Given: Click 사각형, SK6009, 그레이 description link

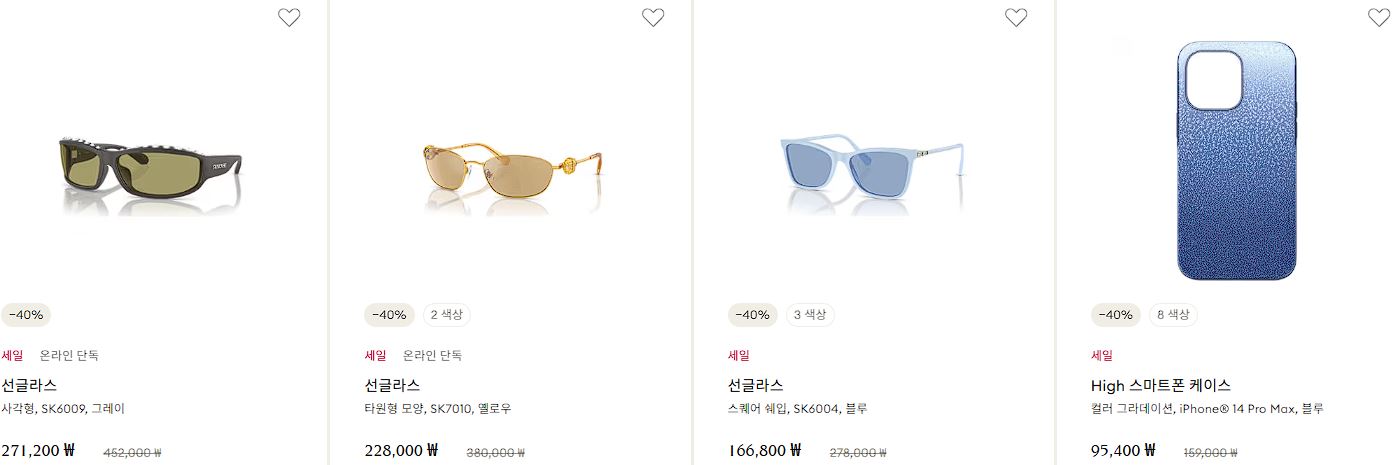Looking at the screenshot, I should pos(63,409).
